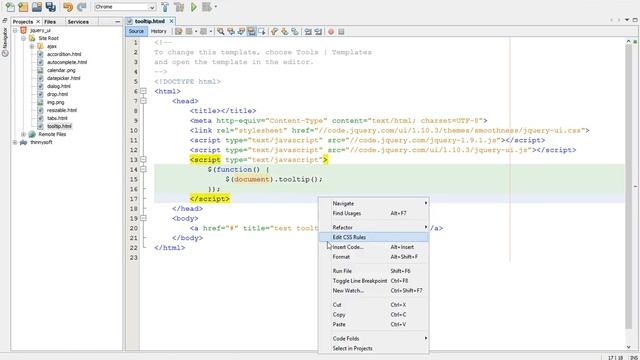Click the Debug Project icon
The width and height of the screenshot is (640, 360).
pyautogui.click(x=207, y=7)
